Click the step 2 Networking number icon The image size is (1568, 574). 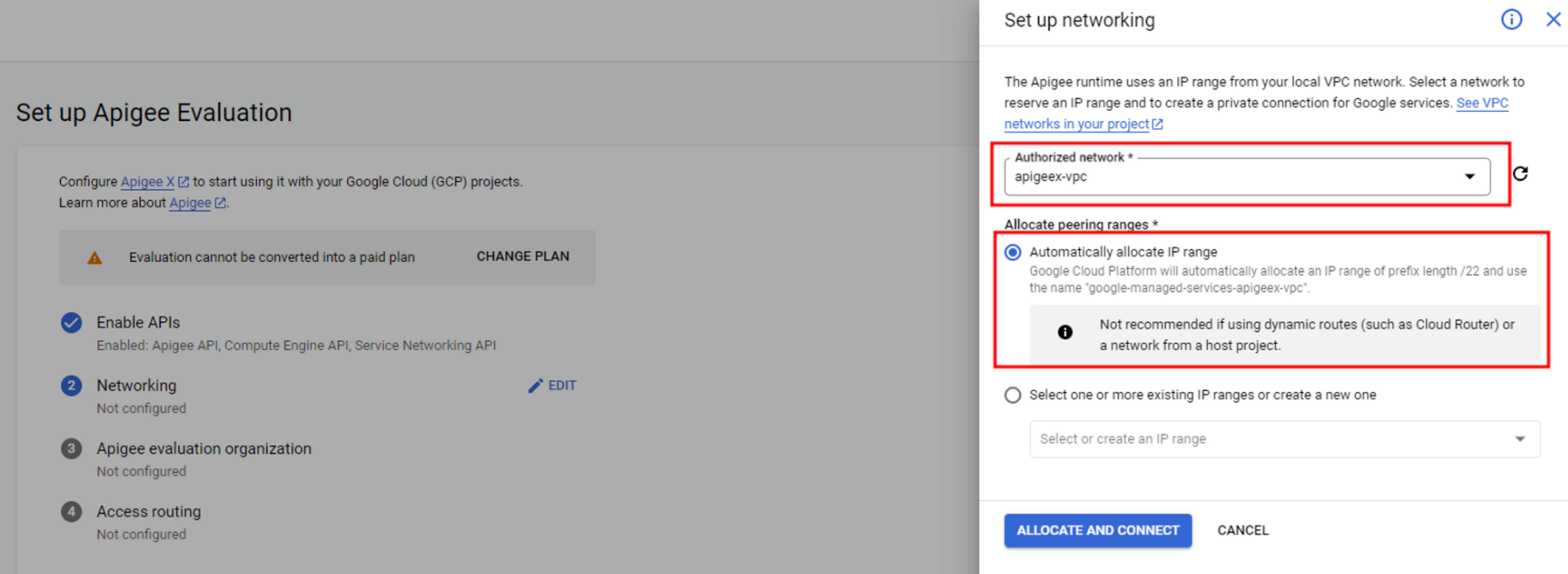(x=71, y=385)
